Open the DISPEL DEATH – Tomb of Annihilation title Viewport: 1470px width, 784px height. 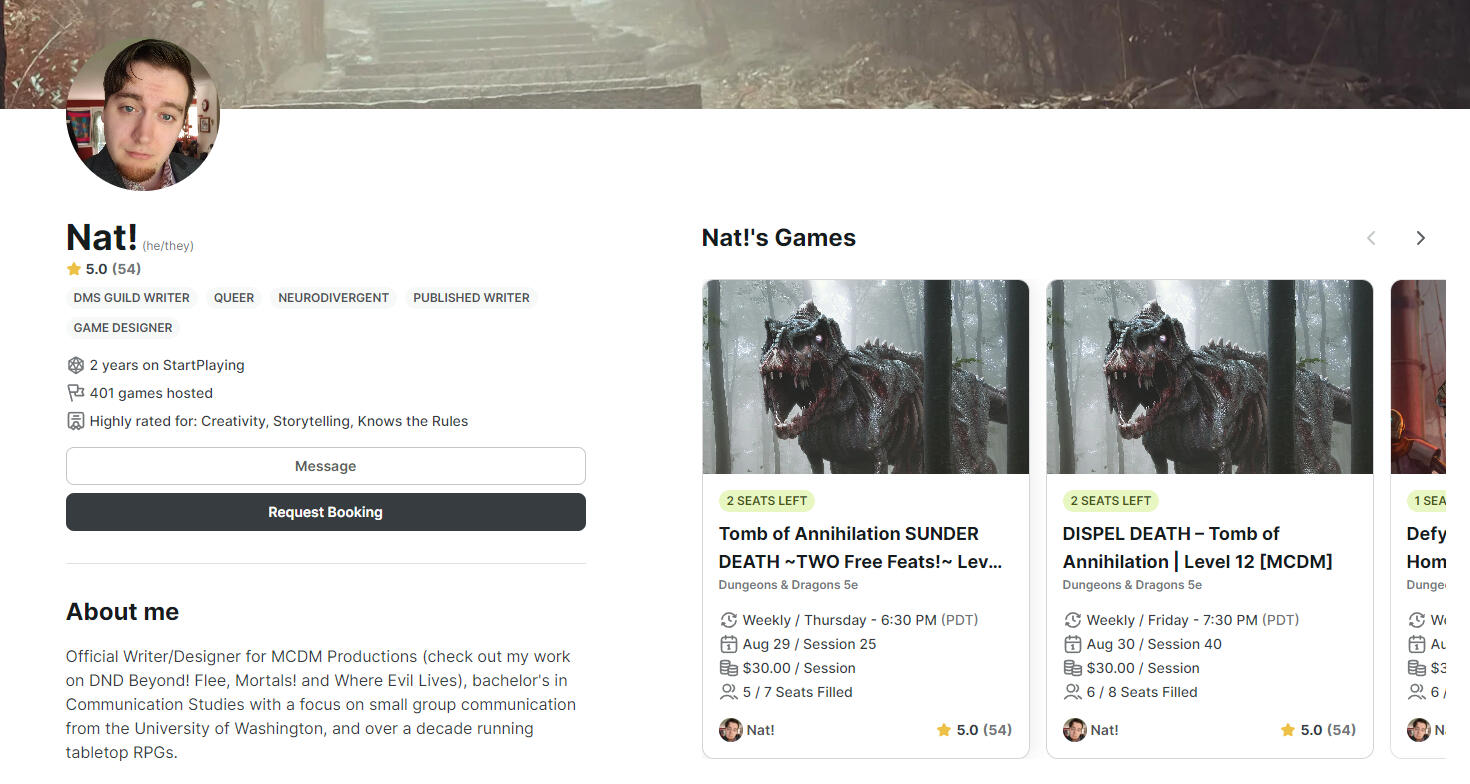(x=1197, y=547)
